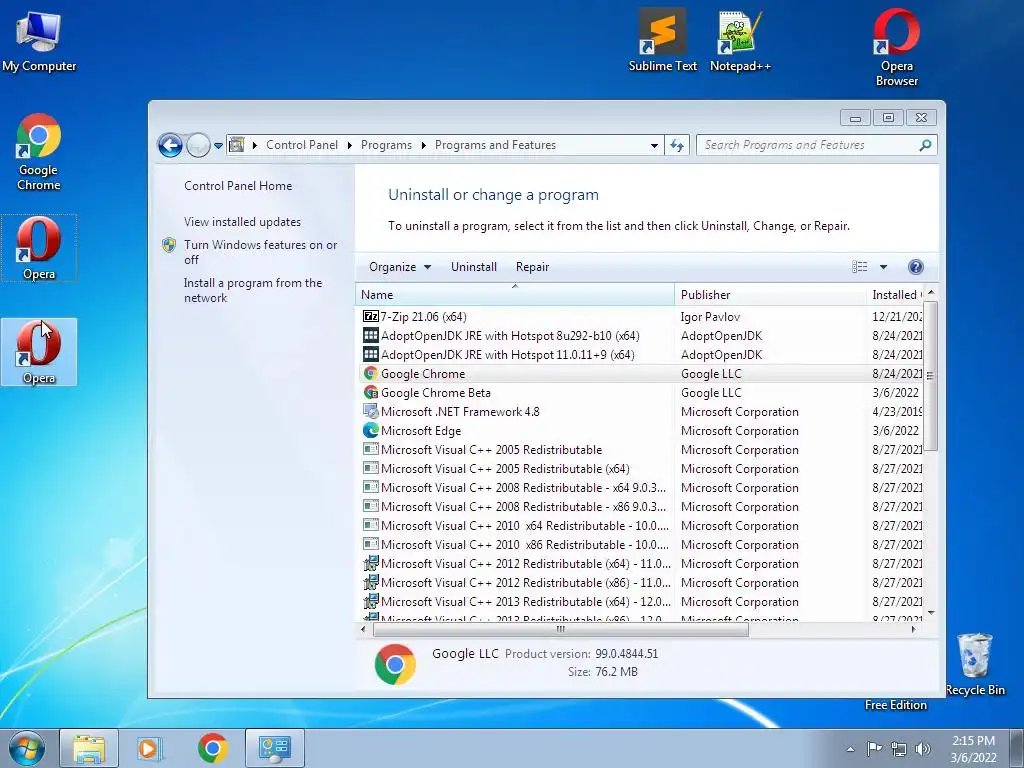Screen dimensions: 1024x768
Task: Select Microsoft .NET Framework 4.8 row
Action: pos(640,411)
